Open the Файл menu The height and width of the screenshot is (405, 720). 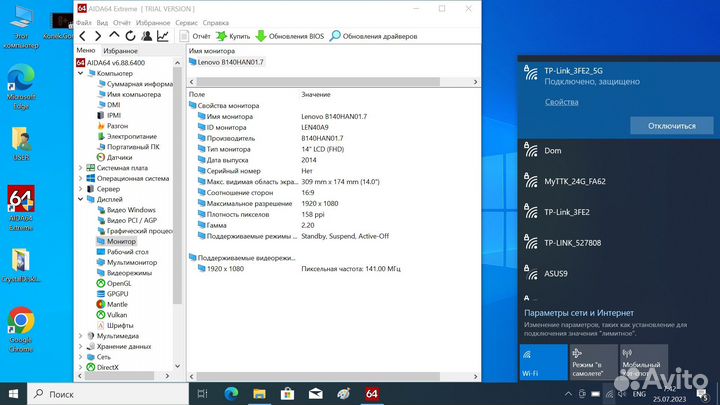(x=84, y=22)
